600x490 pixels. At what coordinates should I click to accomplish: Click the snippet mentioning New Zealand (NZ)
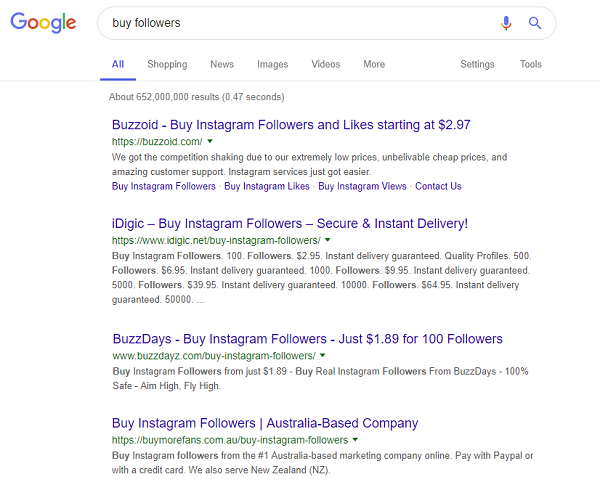(322, 463)
